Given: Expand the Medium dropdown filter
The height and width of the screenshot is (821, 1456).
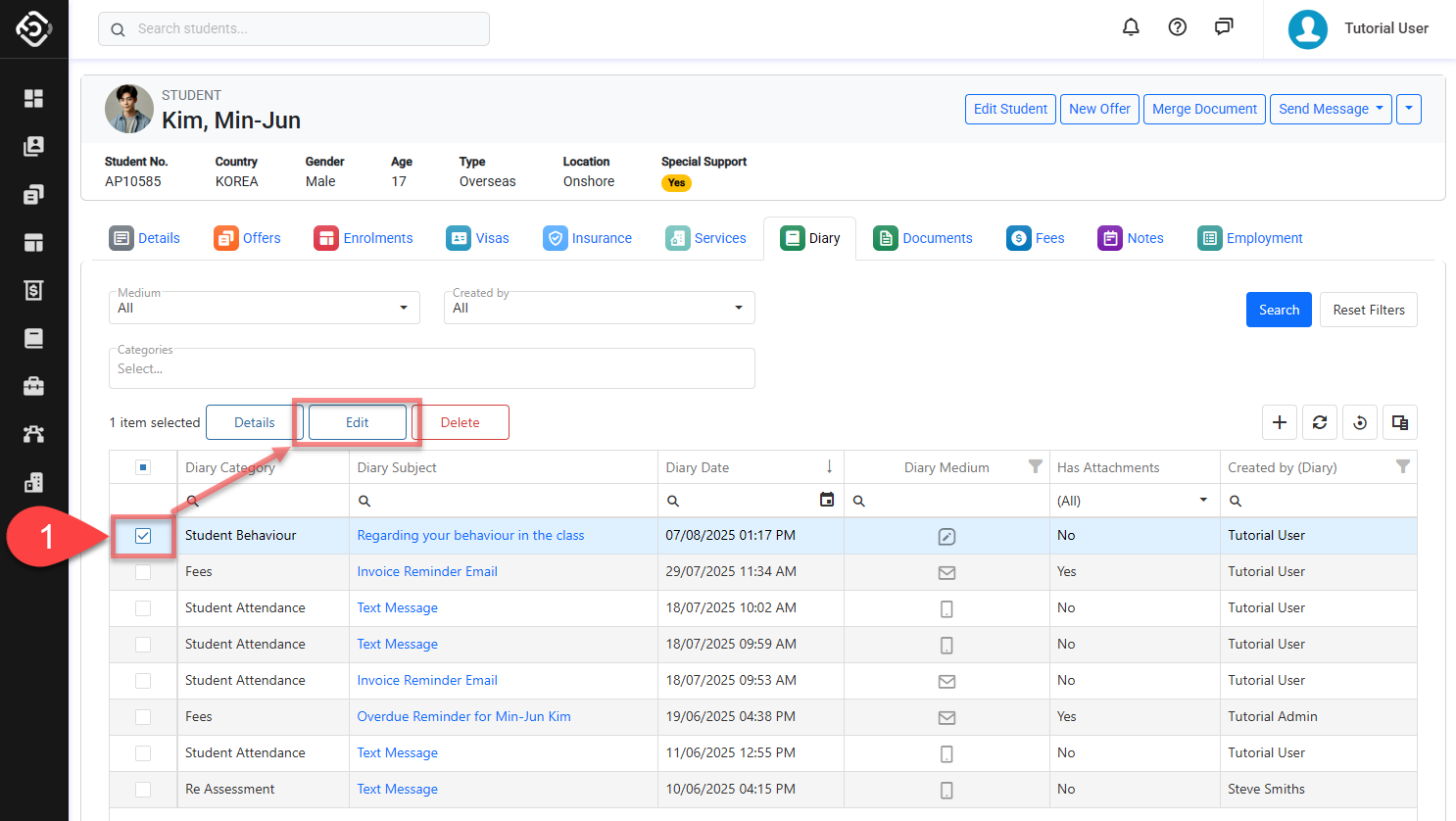Looking at the screenshot, I should coord(264,308).
